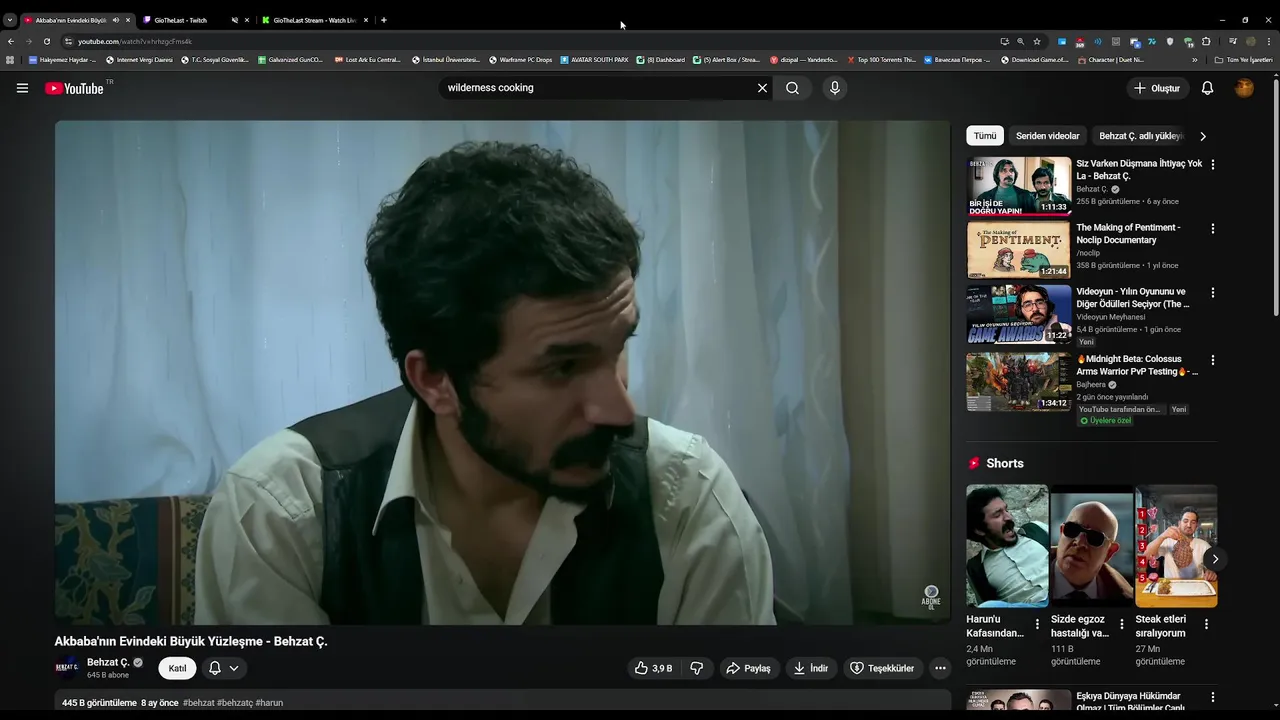This screenshot has height=720, width=1280.
Task: Reload the page
Action: pos(46,41)
